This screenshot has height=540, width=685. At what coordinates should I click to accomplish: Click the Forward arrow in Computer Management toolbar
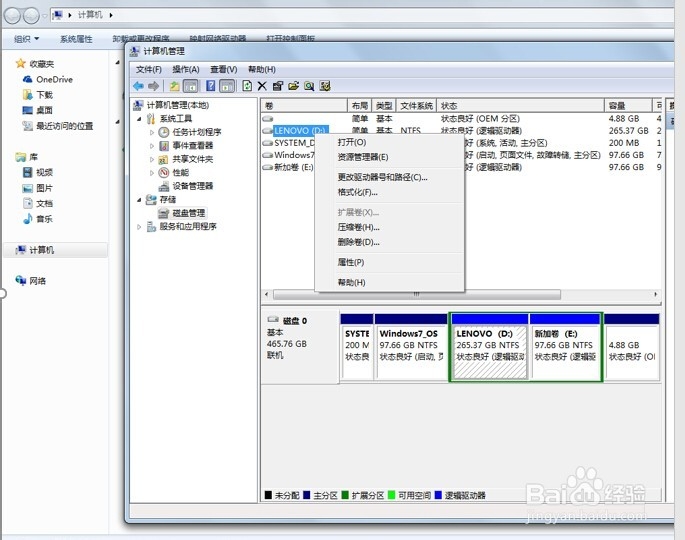153,86
